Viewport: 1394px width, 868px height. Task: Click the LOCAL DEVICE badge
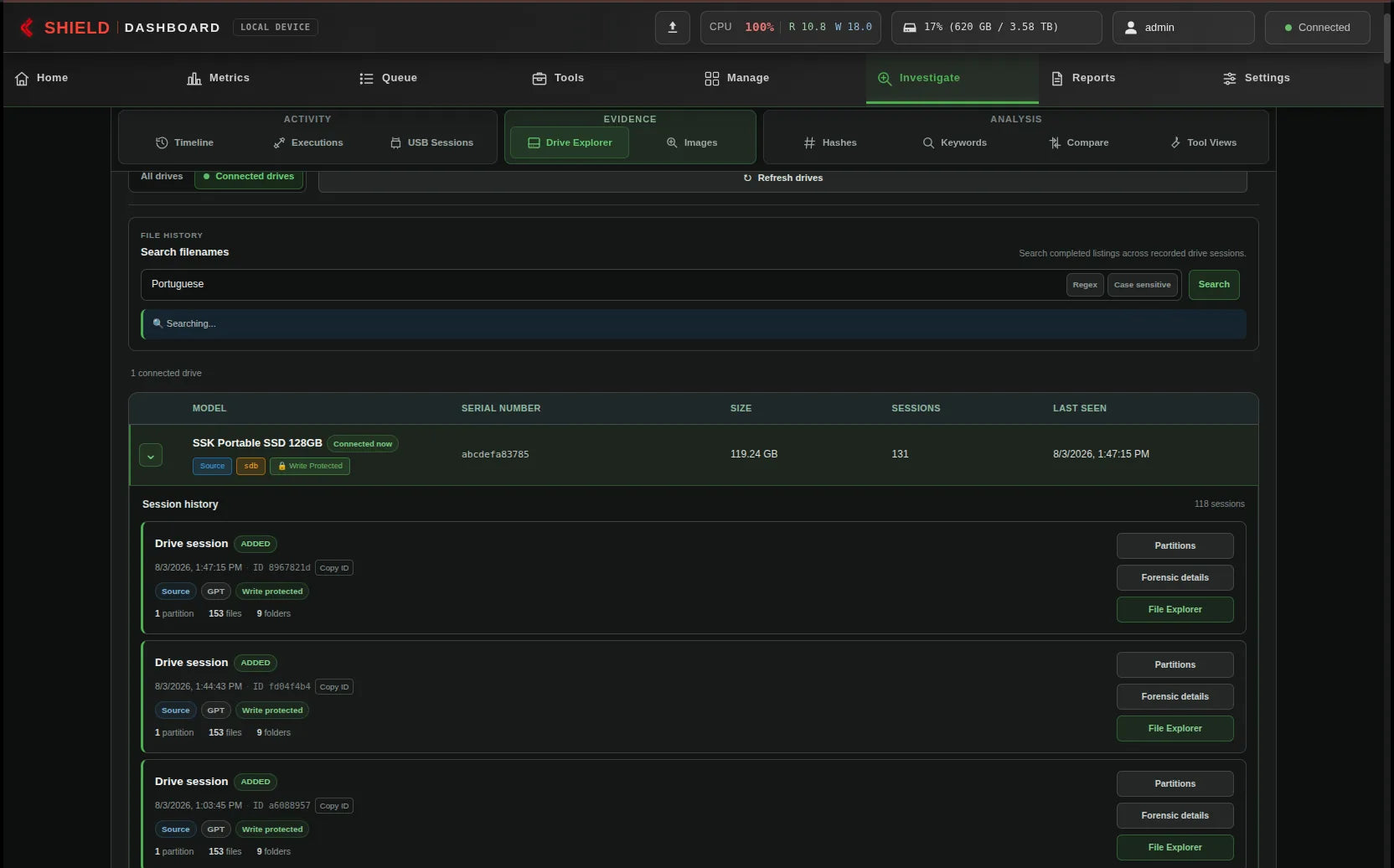pos(275,28)
